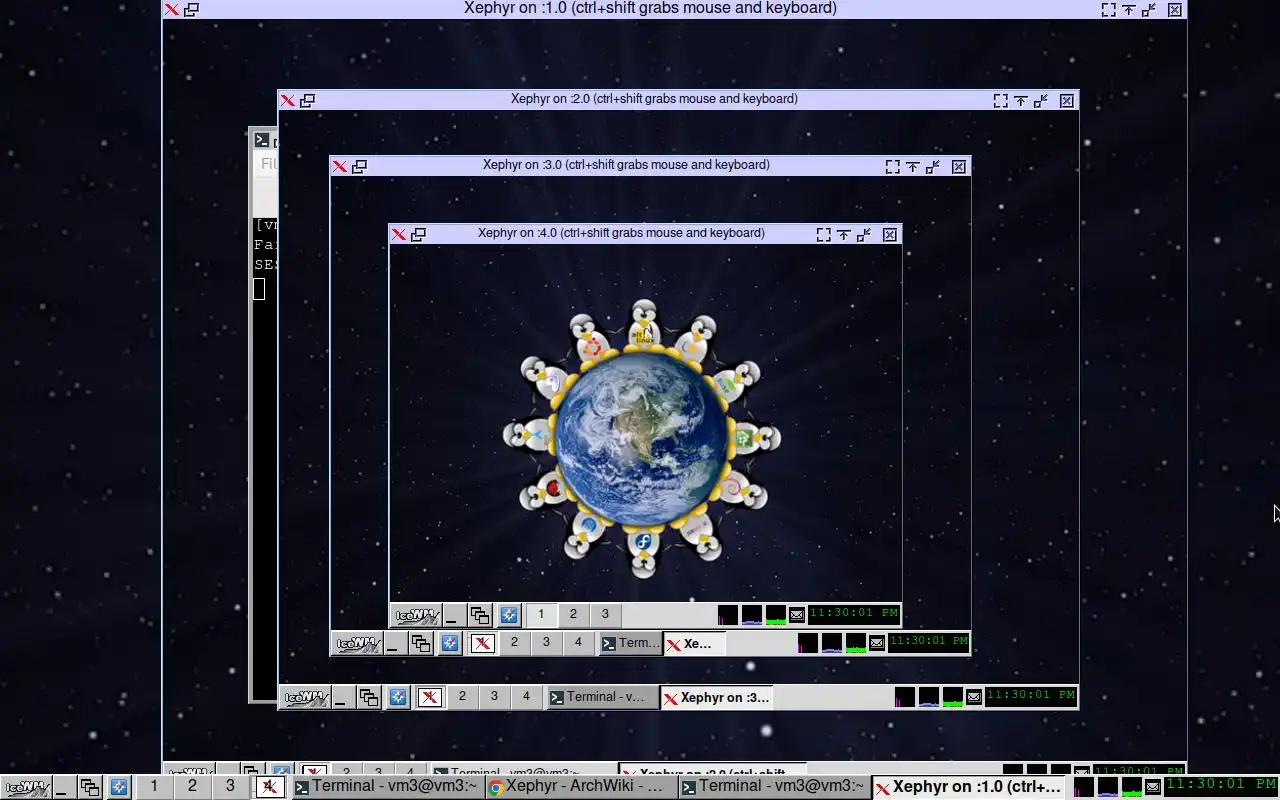Open the window menu icon of Xephyr on :3.0

339,166
